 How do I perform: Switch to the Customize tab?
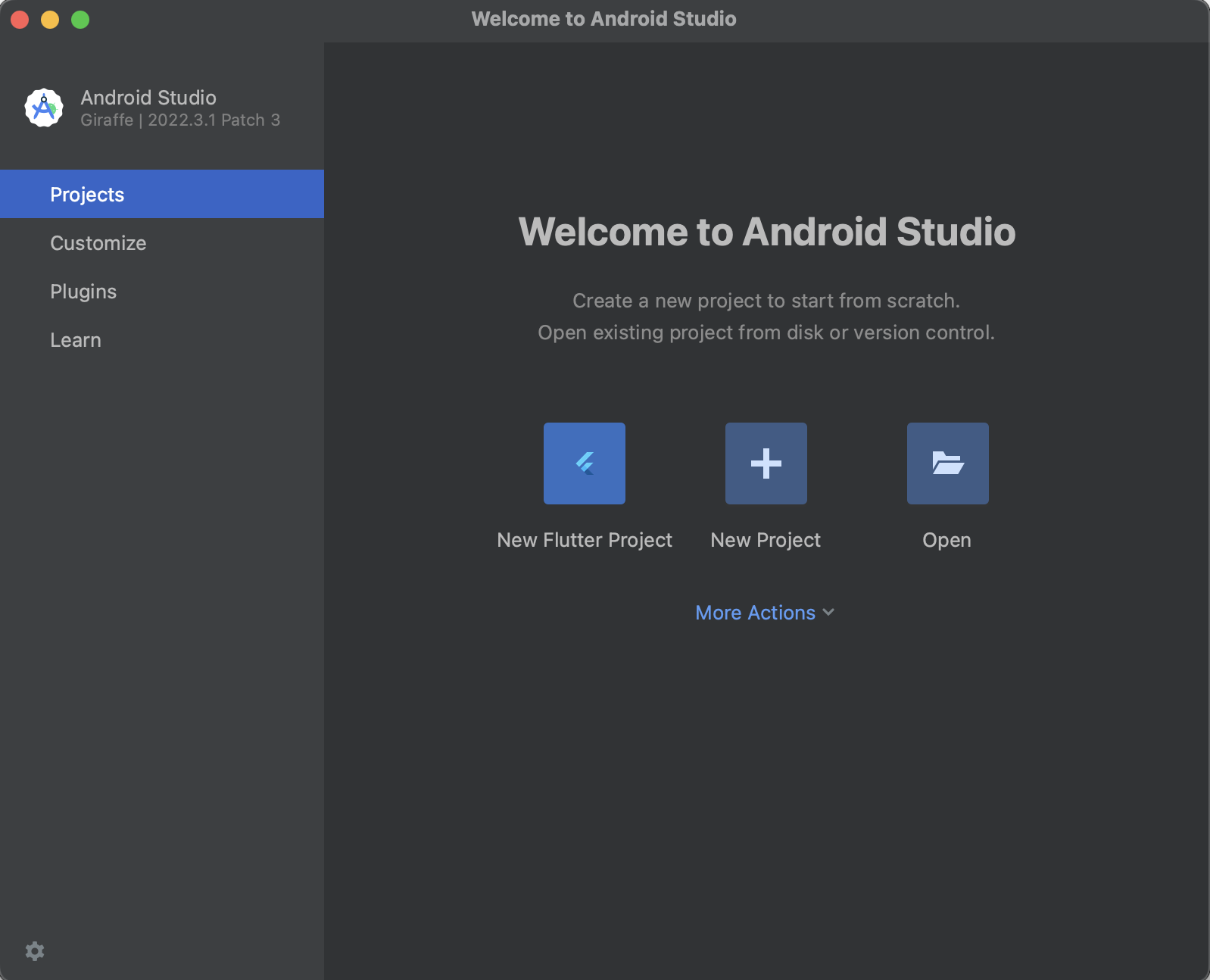click(98, 243)
